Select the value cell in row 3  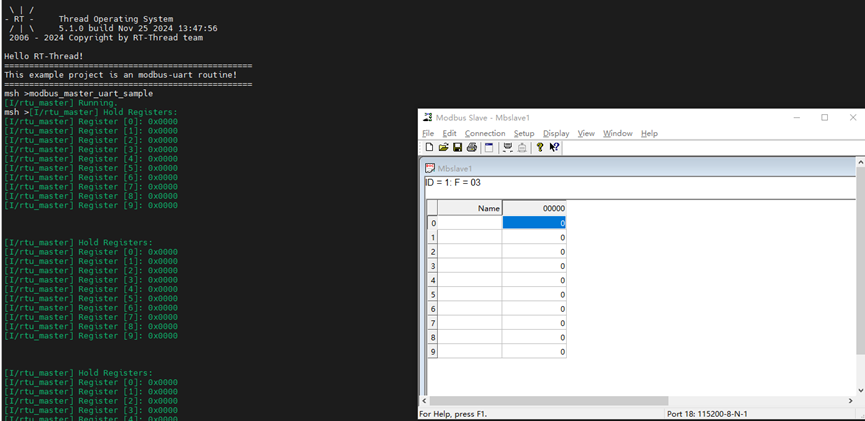coord(534,266)
